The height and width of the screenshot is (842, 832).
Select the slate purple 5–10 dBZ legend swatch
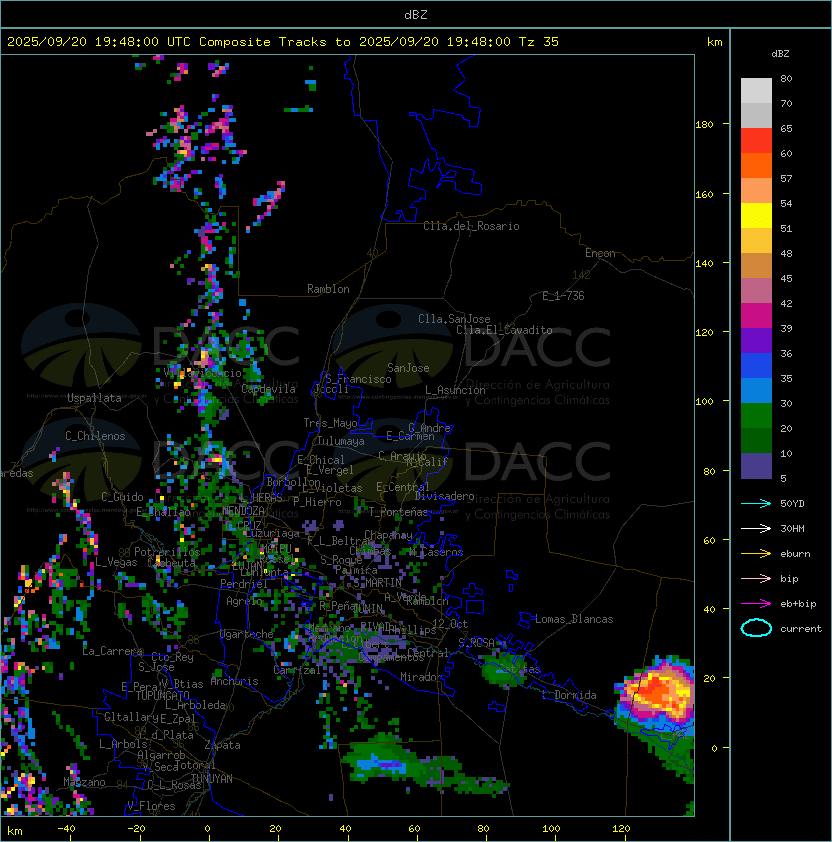coord(756,466)
